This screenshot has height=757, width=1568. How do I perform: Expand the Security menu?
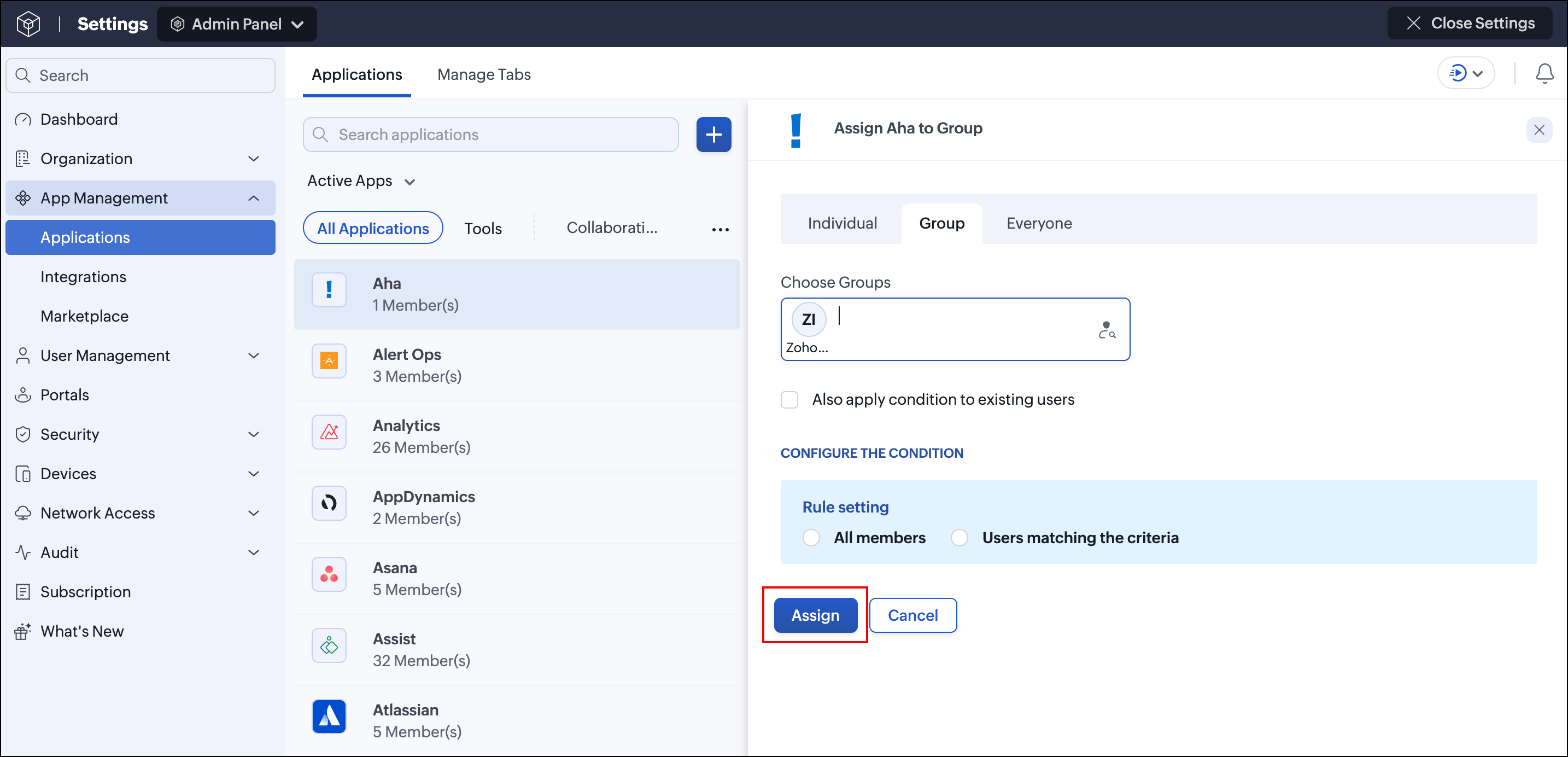pyautogui.click(x=254, y=435)
